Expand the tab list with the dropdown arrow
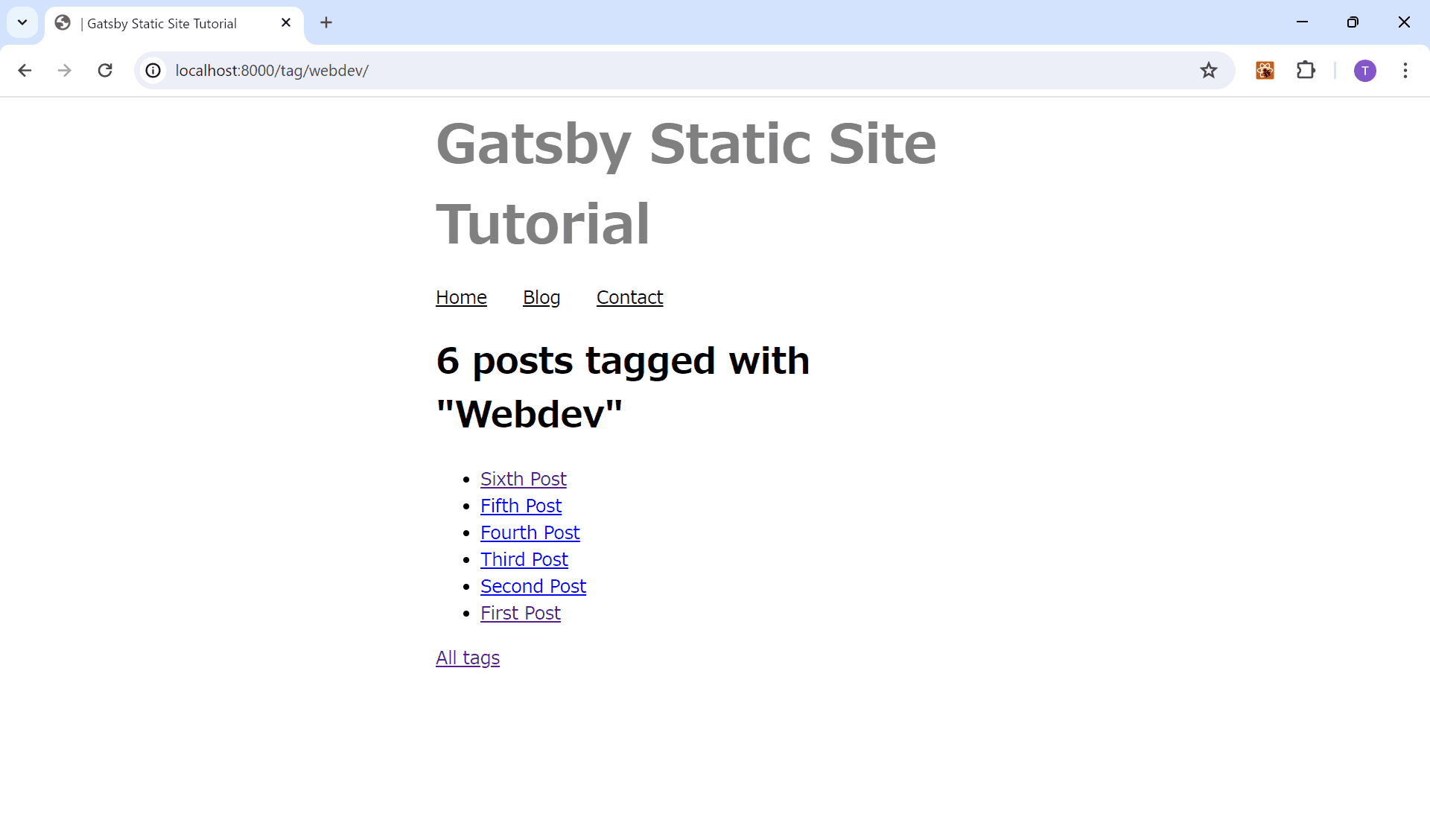This screenshot has width=1430, height=840. 22,22
